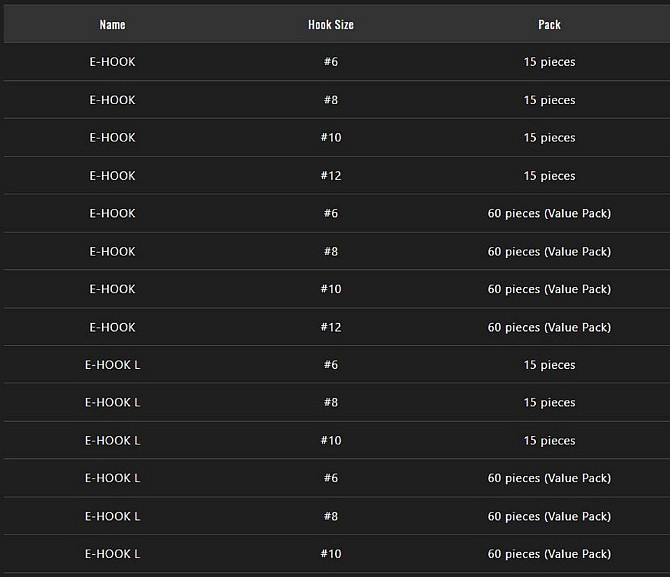This screenshot has height=577, width=670.
Task: Click 60 pieces Value Pack in last row
Action: click(x=549, y=554)
